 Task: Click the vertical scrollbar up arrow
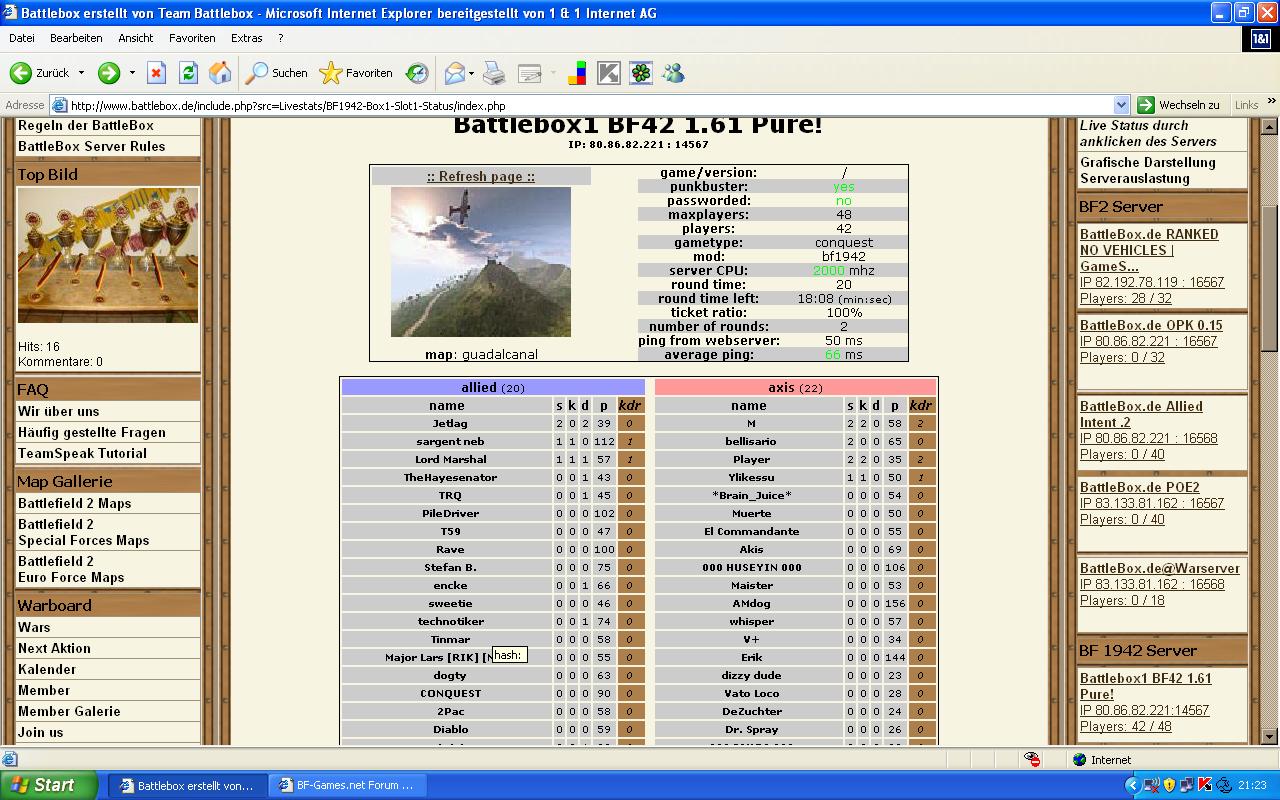click(x=1270, y=127)
